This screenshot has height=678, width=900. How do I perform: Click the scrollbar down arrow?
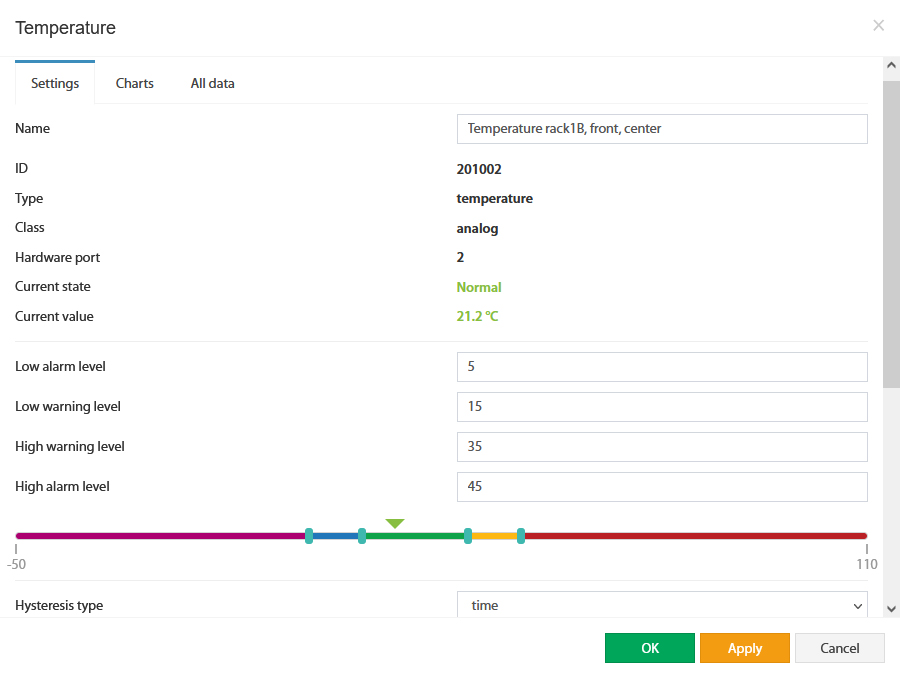point(891,609)
